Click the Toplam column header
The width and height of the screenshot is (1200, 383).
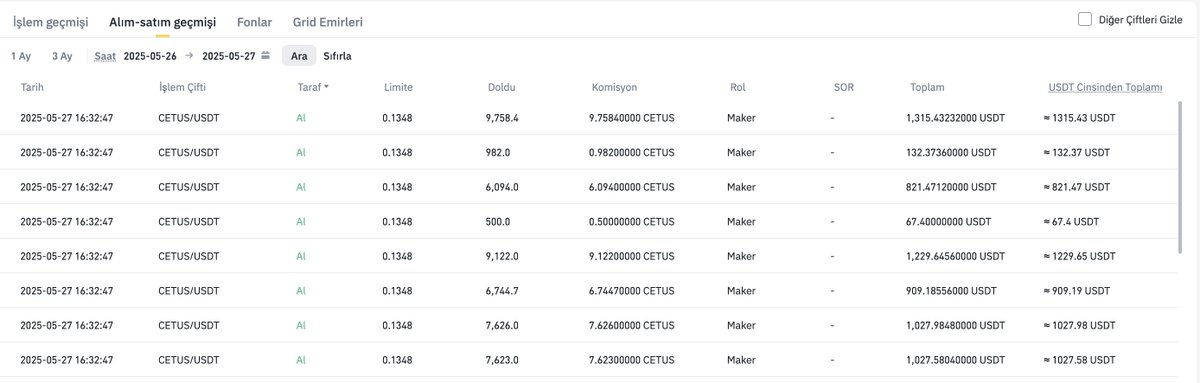(927, 87)
